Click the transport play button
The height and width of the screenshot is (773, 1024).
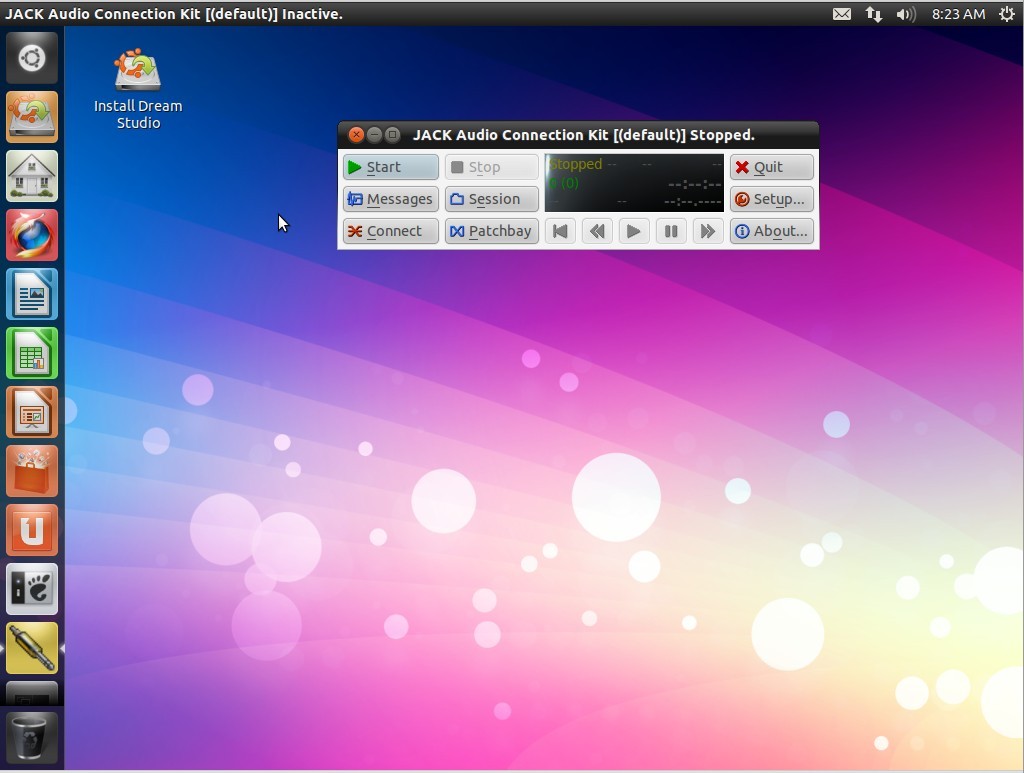click(x=633, y=231)
